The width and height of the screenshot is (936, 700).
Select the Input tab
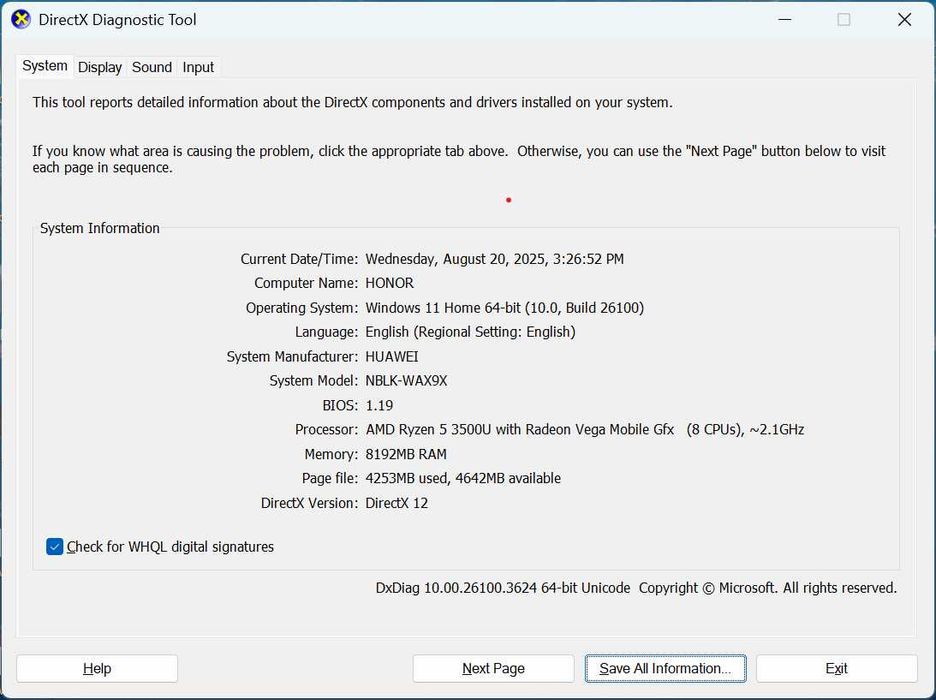pos(198,67)
